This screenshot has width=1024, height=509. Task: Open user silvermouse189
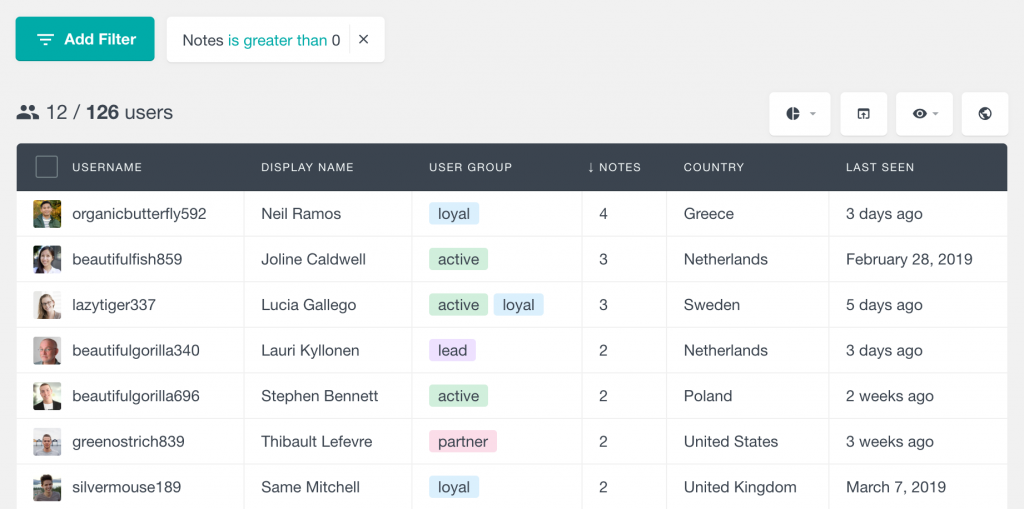(127, 487)
